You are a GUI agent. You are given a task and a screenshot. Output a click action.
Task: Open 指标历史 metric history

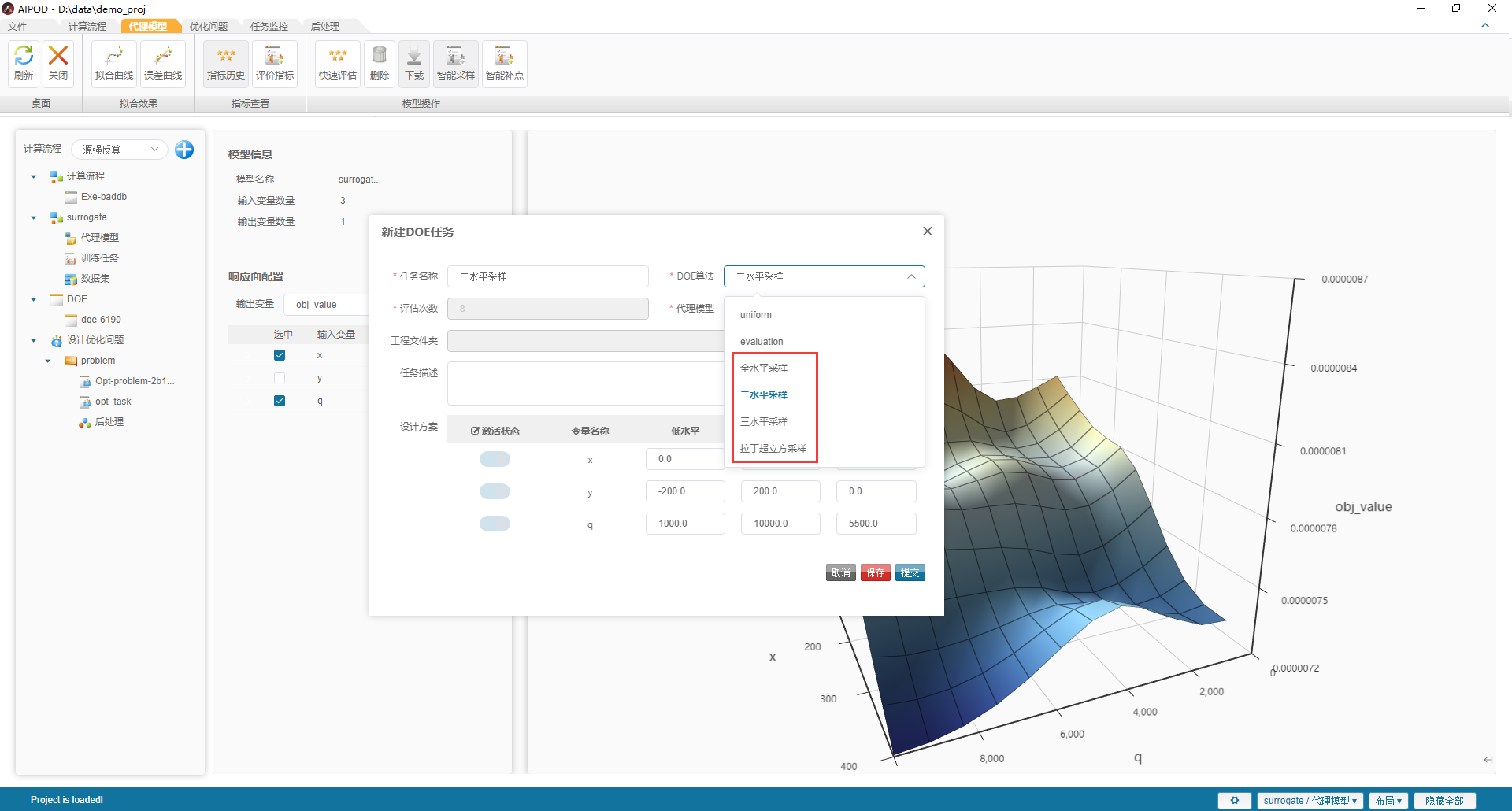point(226,63)
